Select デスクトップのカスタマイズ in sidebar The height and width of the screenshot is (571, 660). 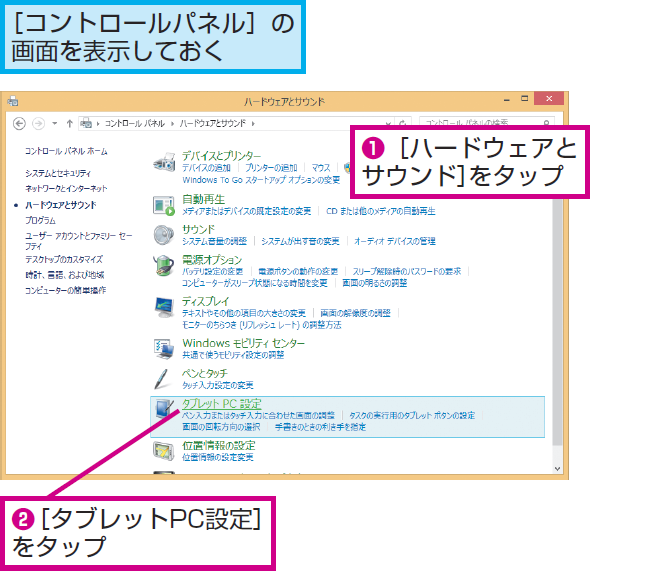64,260
